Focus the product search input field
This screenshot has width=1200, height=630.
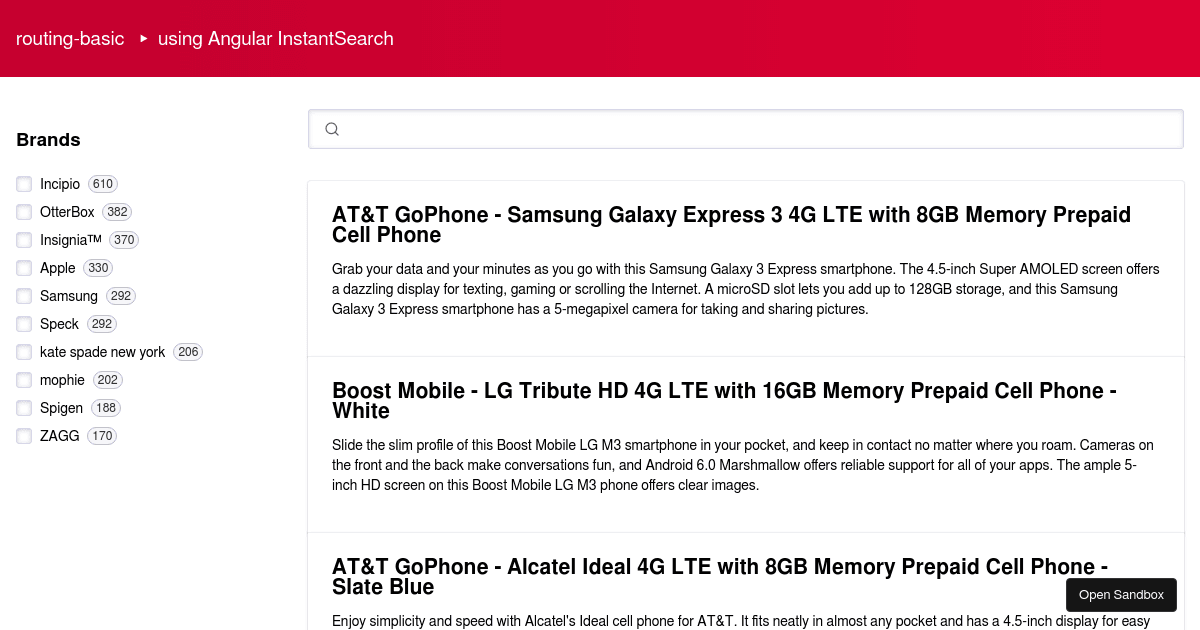[x=746, y=129]
